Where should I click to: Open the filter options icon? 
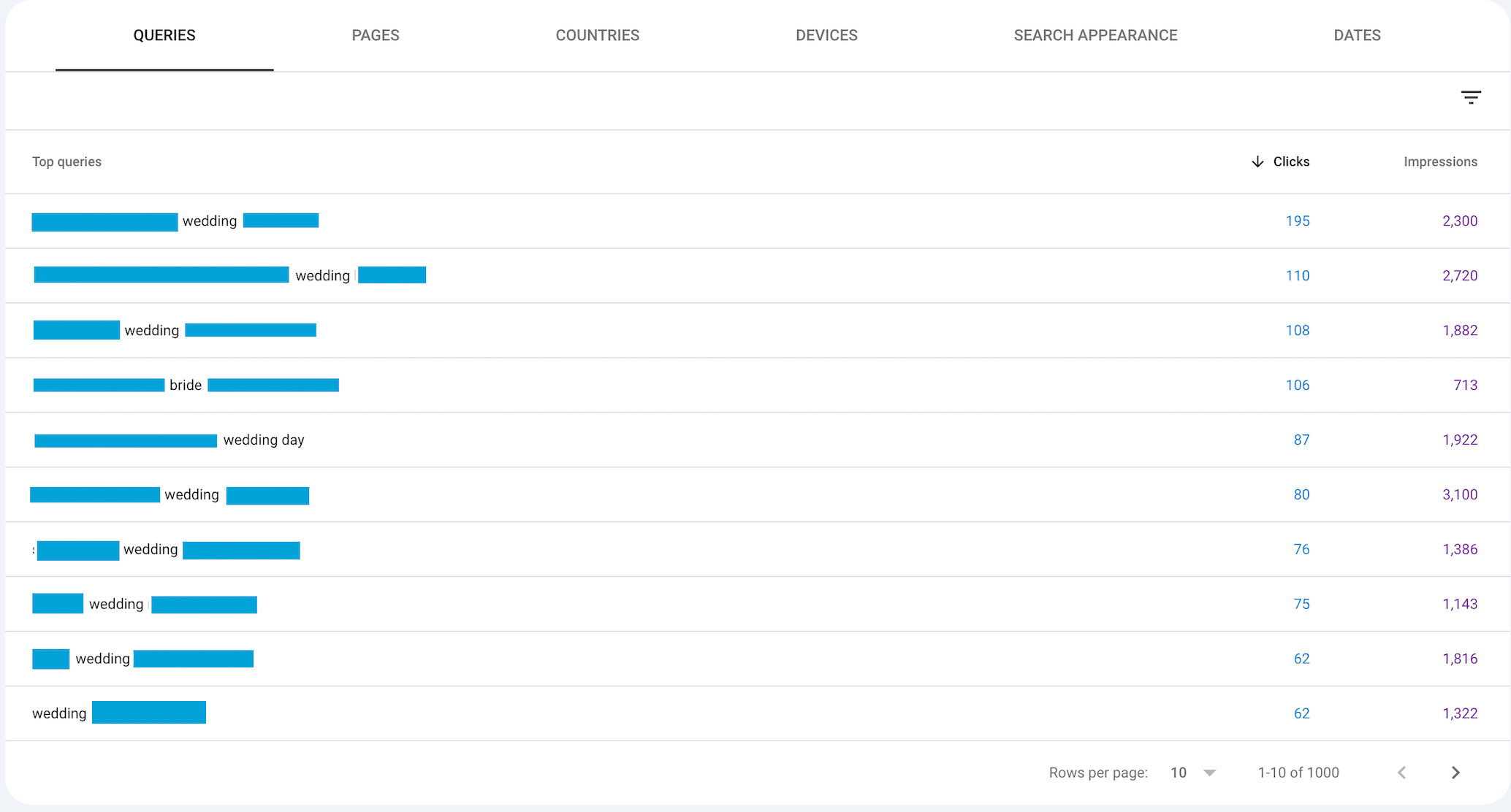pyautogui.click(x=1471, y=97)
